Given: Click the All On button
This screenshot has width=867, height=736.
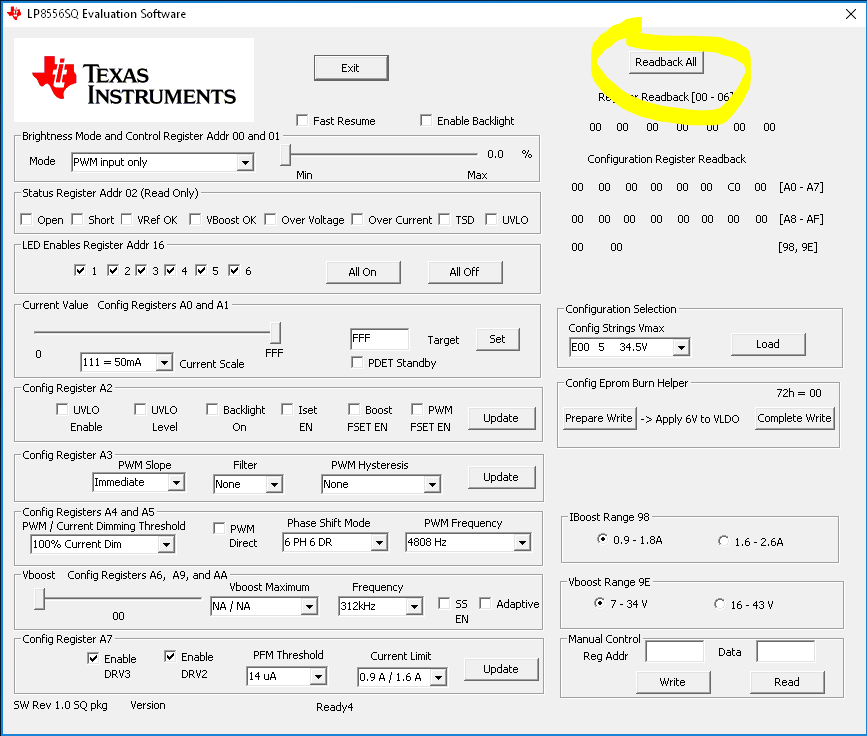Looking at the screenshot, I should click(363, 272).
